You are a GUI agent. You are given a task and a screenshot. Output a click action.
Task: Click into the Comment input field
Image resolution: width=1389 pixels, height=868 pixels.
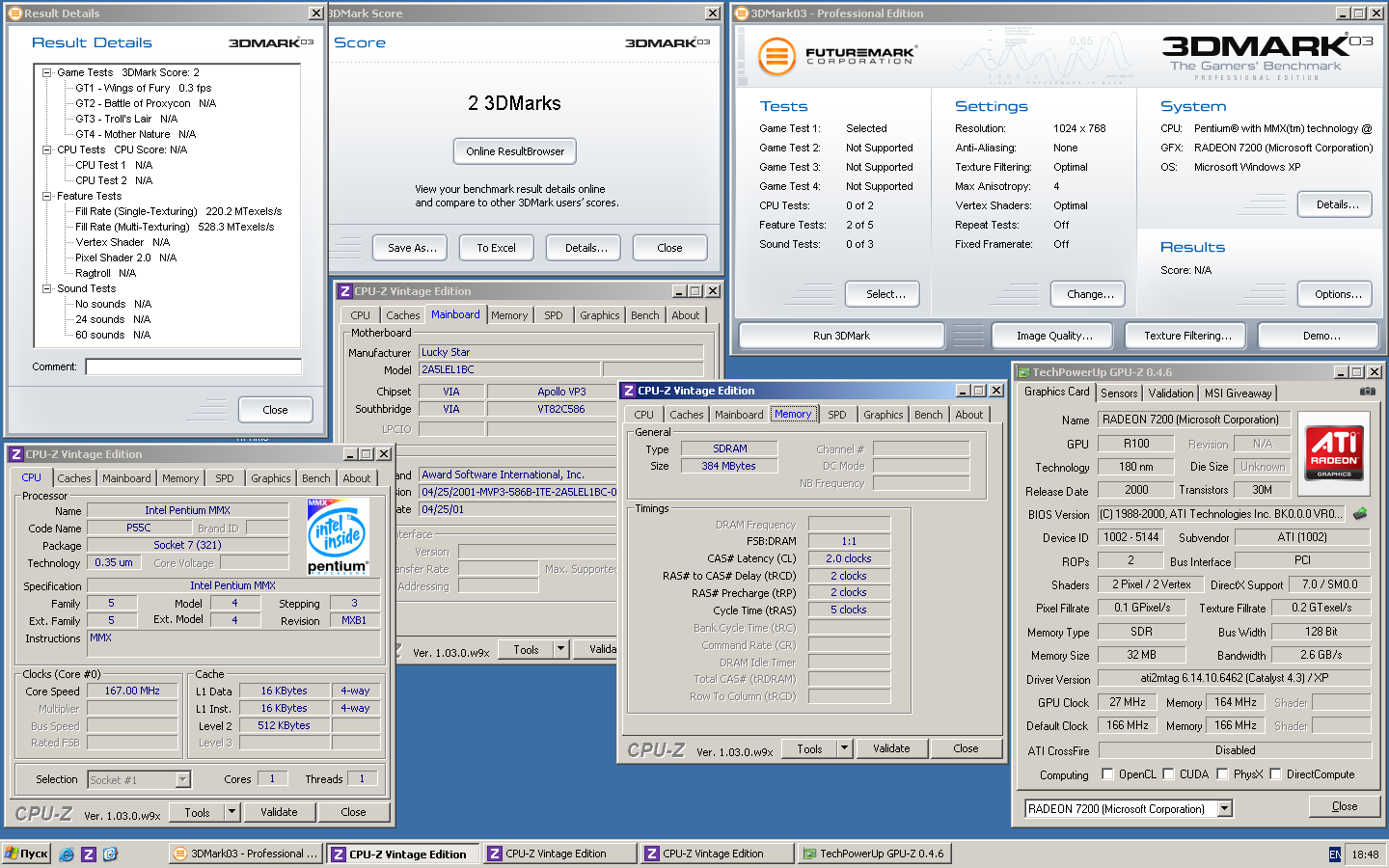(193, 366)
